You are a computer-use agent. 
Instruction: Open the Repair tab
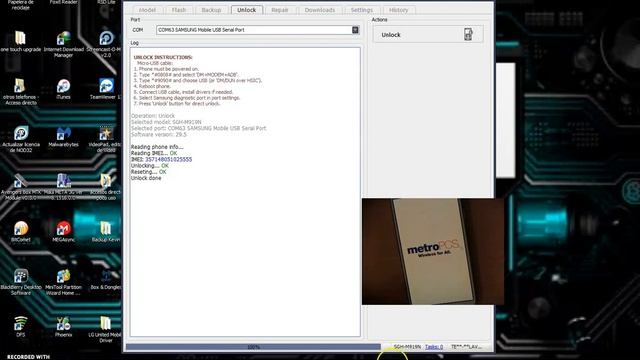click(280, 10)
